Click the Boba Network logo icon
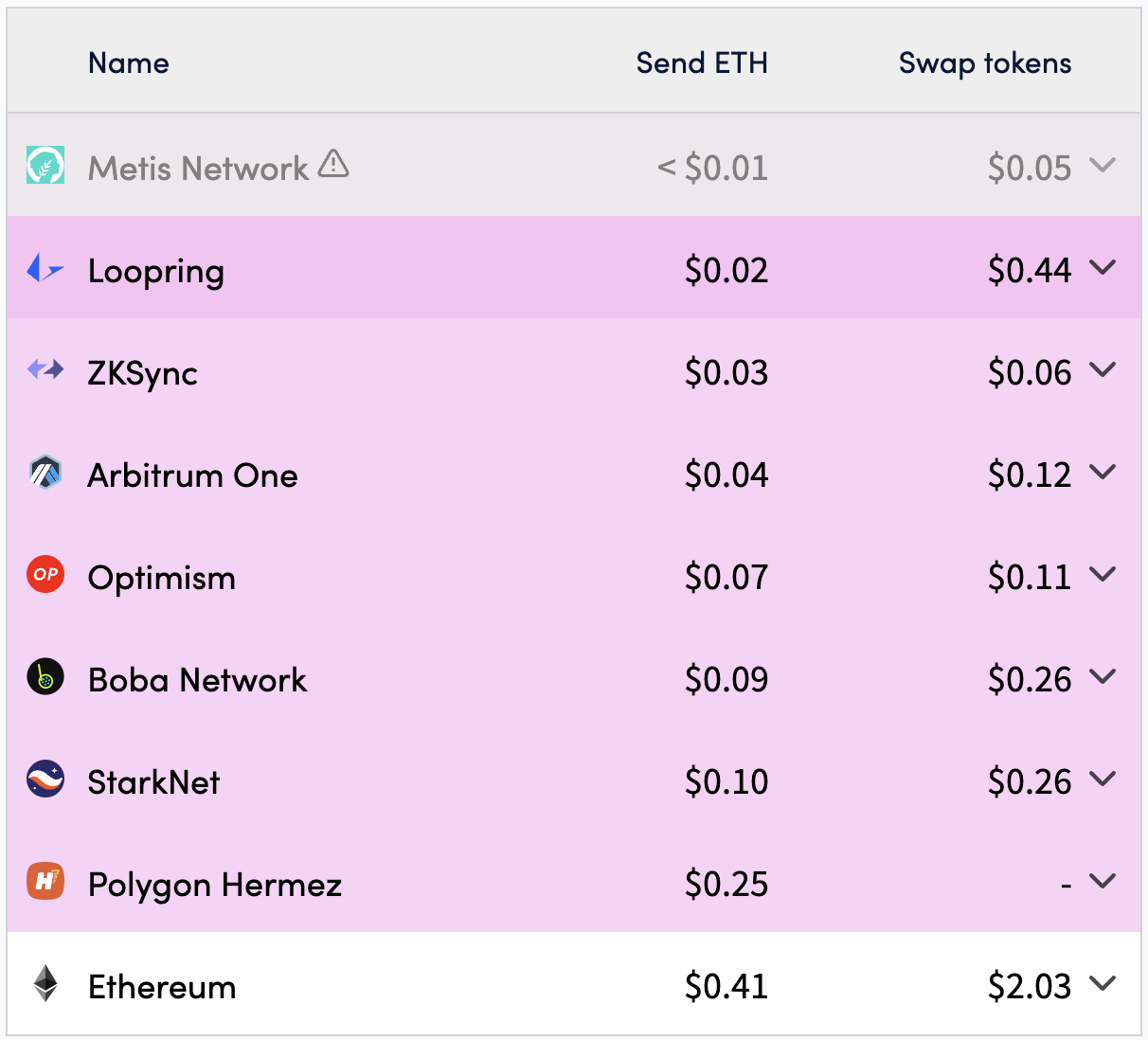 (45, 676)
